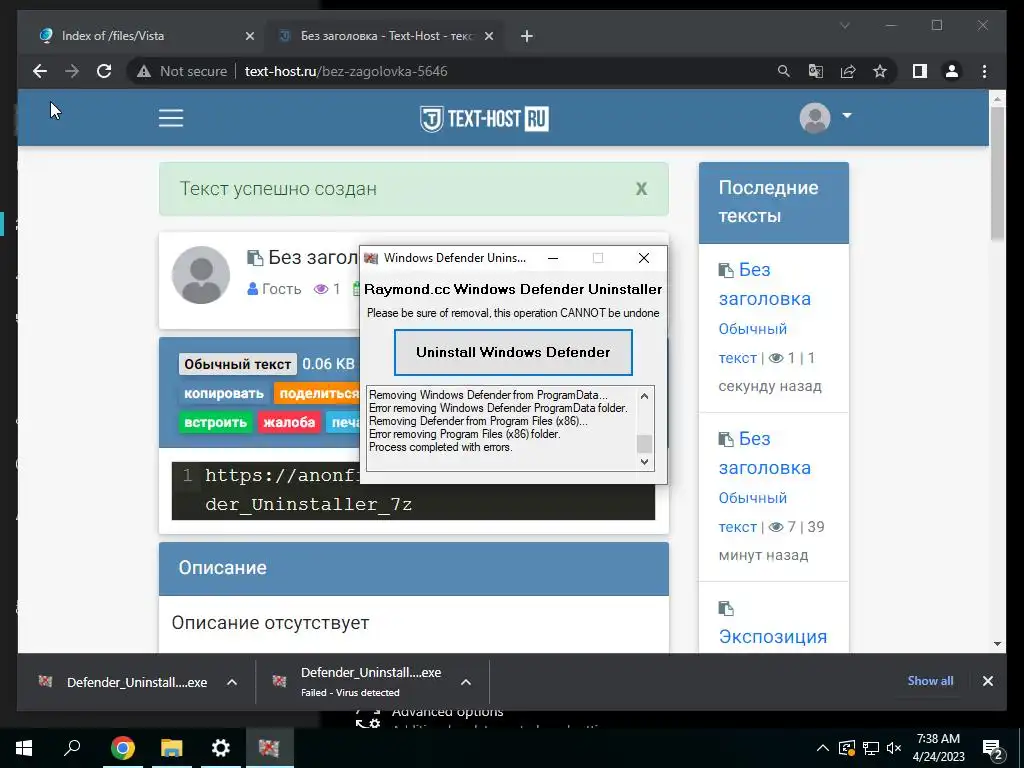Expand options for first Defender_Uninstall download
The height and width of the screenshot is (768, 1024).
point(232,682)
